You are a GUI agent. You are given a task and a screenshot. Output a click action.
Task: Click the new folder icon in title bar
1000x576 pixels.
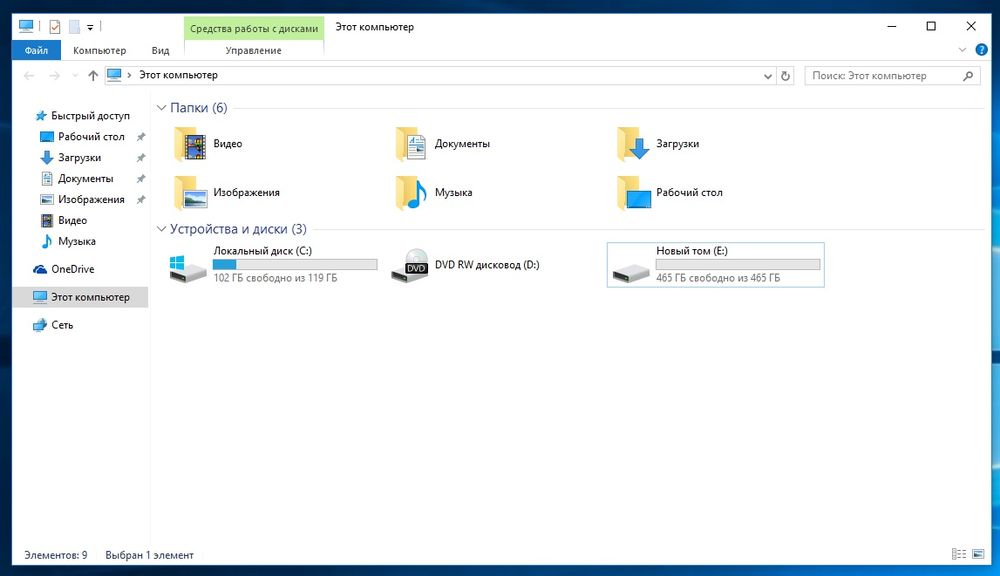pos(74,27)
